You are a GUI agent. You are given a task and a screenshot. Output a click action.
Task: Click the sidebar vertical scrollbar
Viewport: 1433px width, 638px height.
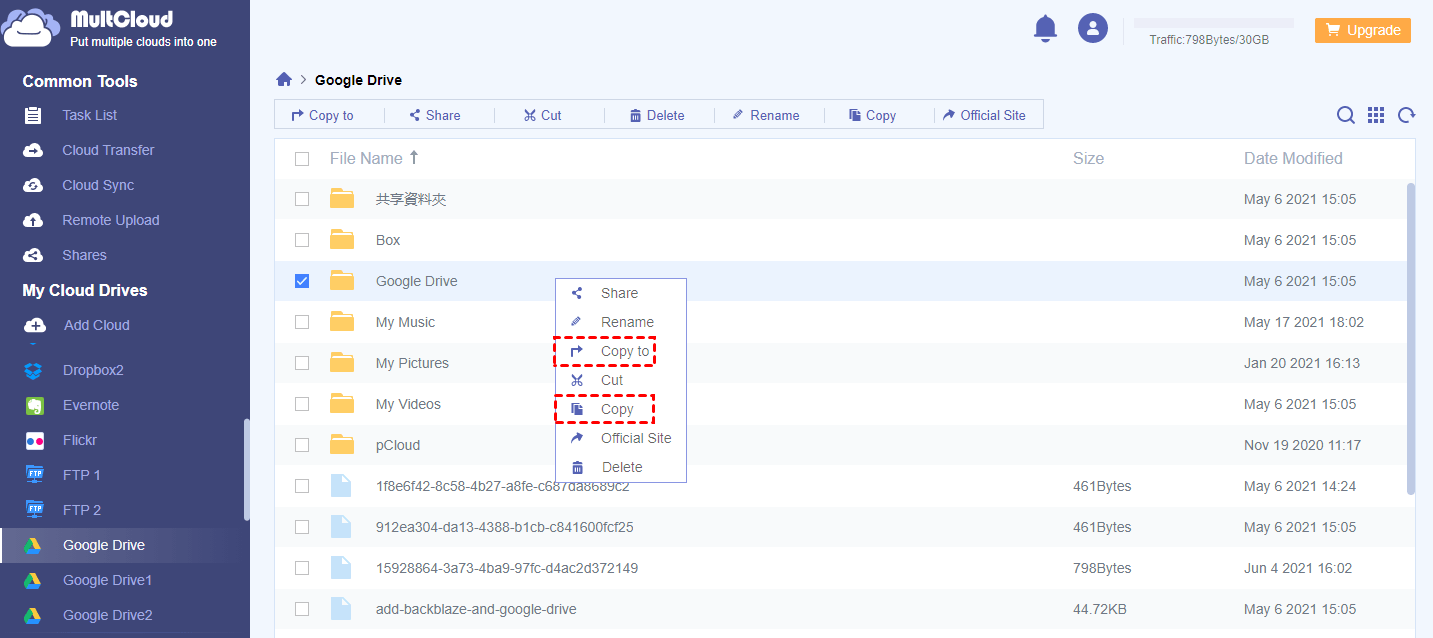click(x=246, y=469)
